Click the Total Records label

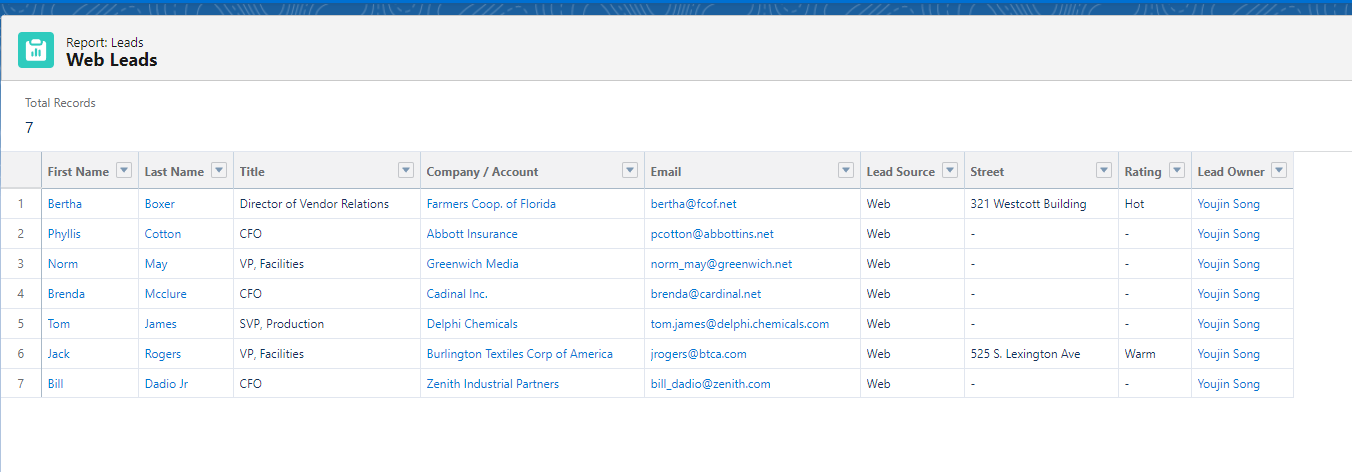point(60,103)
